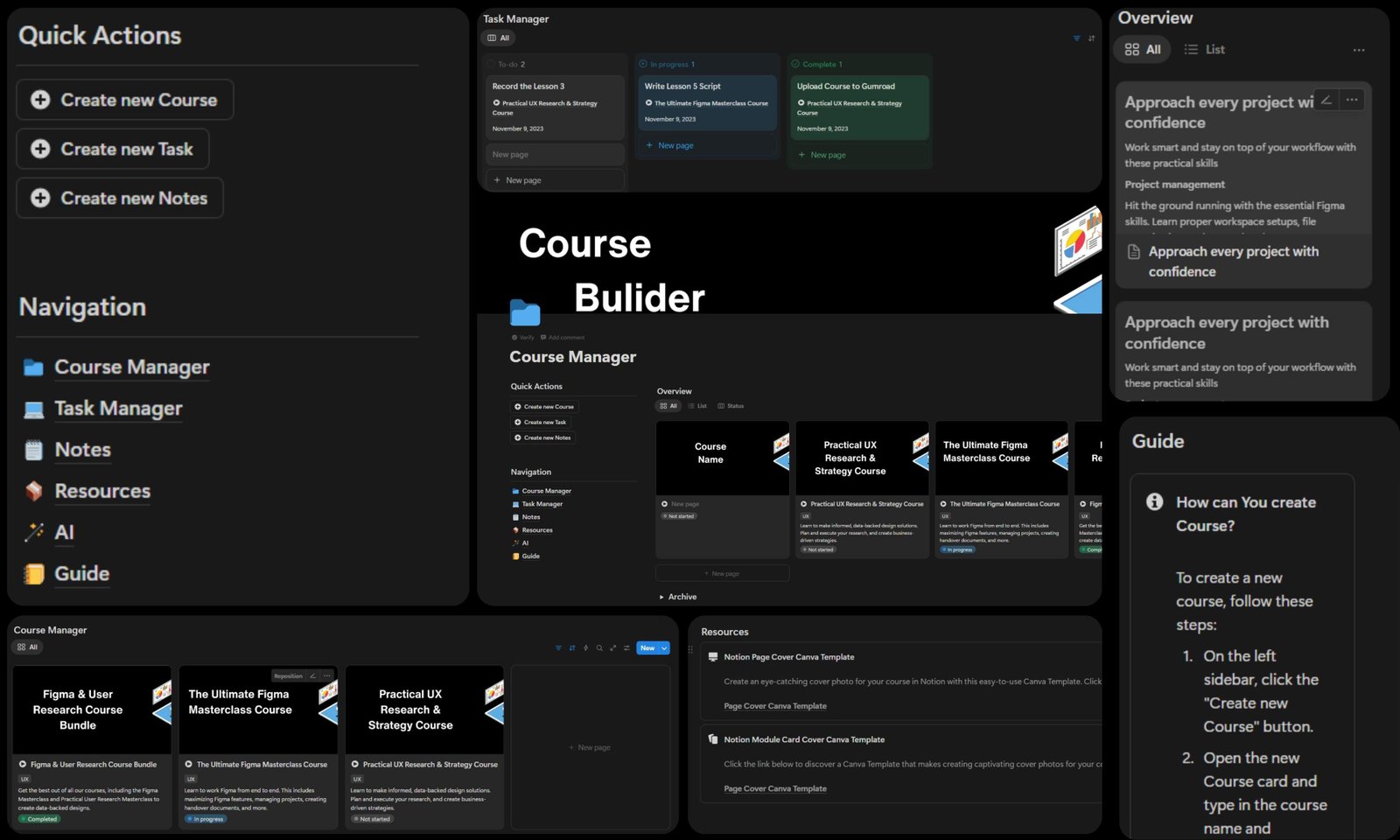1400x840 pixels.
Task: Switch to List tab in large Overview panel
Action: (1204, 50)
